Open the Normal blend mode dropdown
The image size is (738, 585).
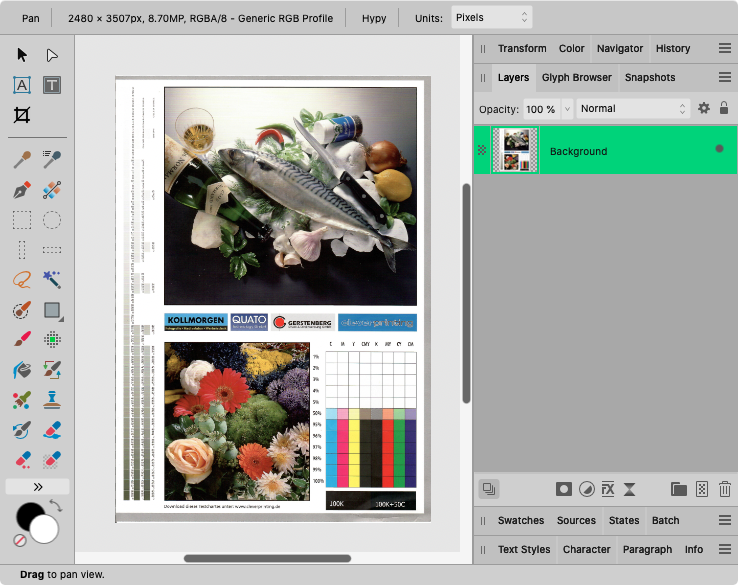633,109
